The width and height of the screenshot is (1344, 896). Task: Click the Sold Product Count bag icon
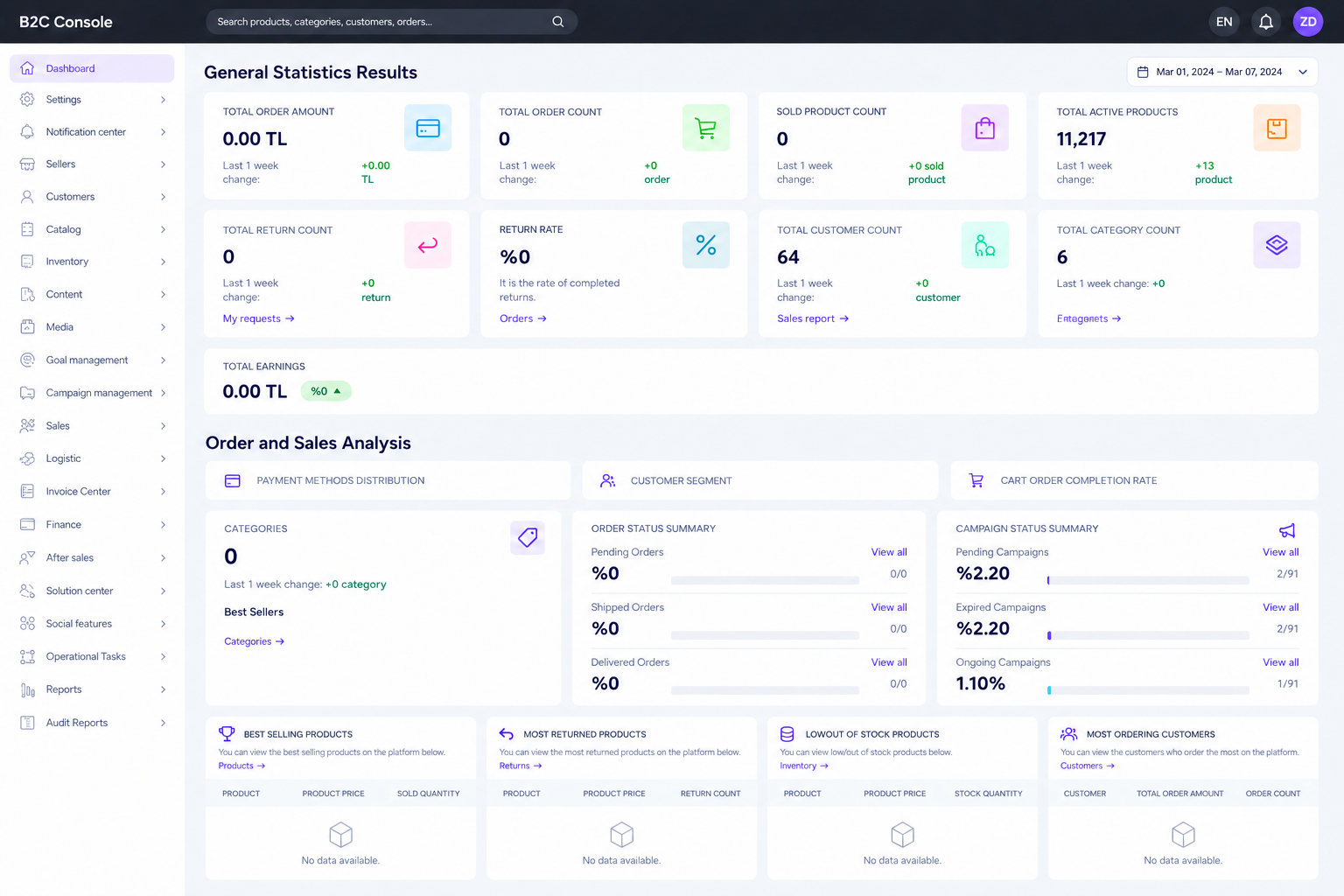pos(985,128)
